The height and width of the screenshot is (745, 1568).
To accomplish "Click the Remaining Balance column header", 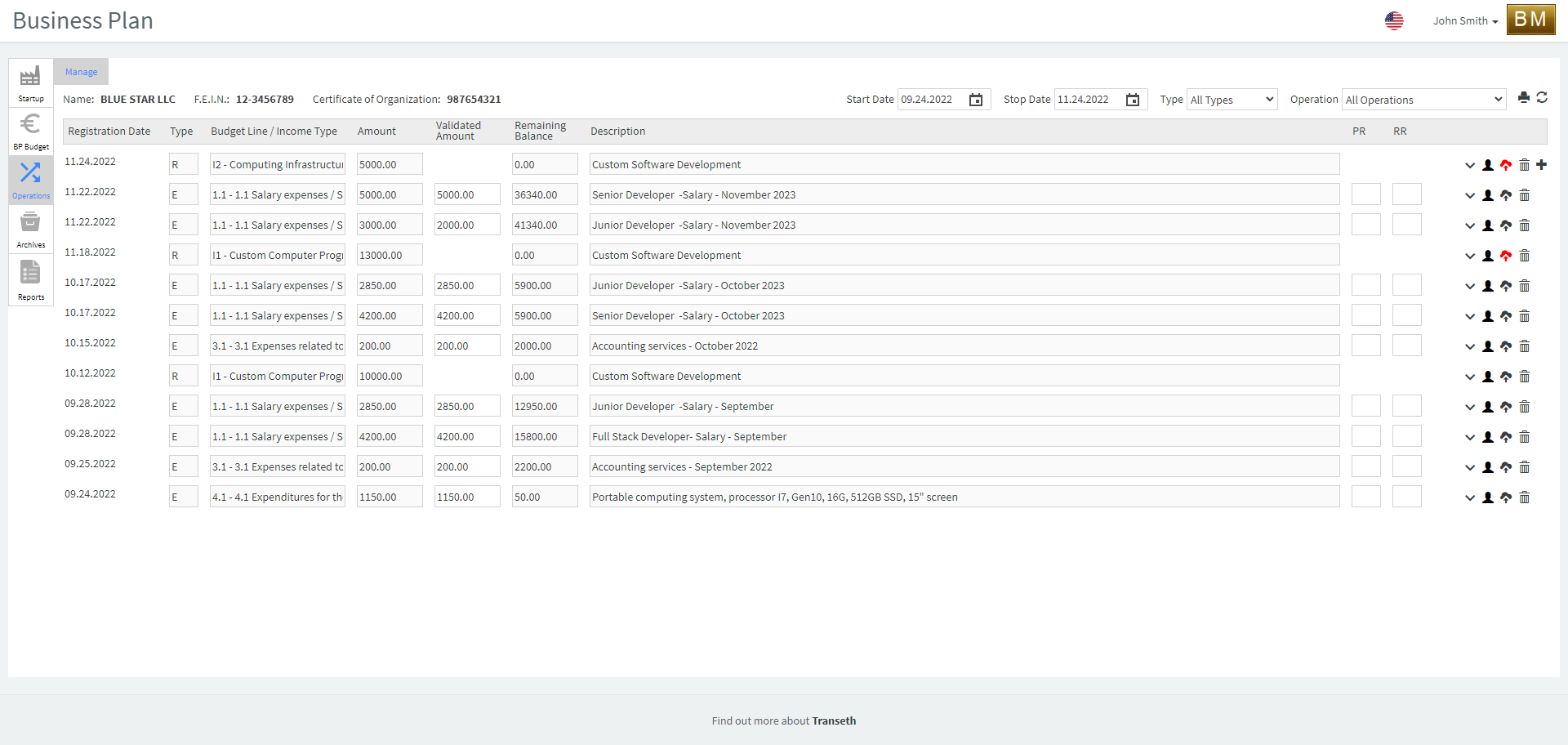I will pos(540,131).
